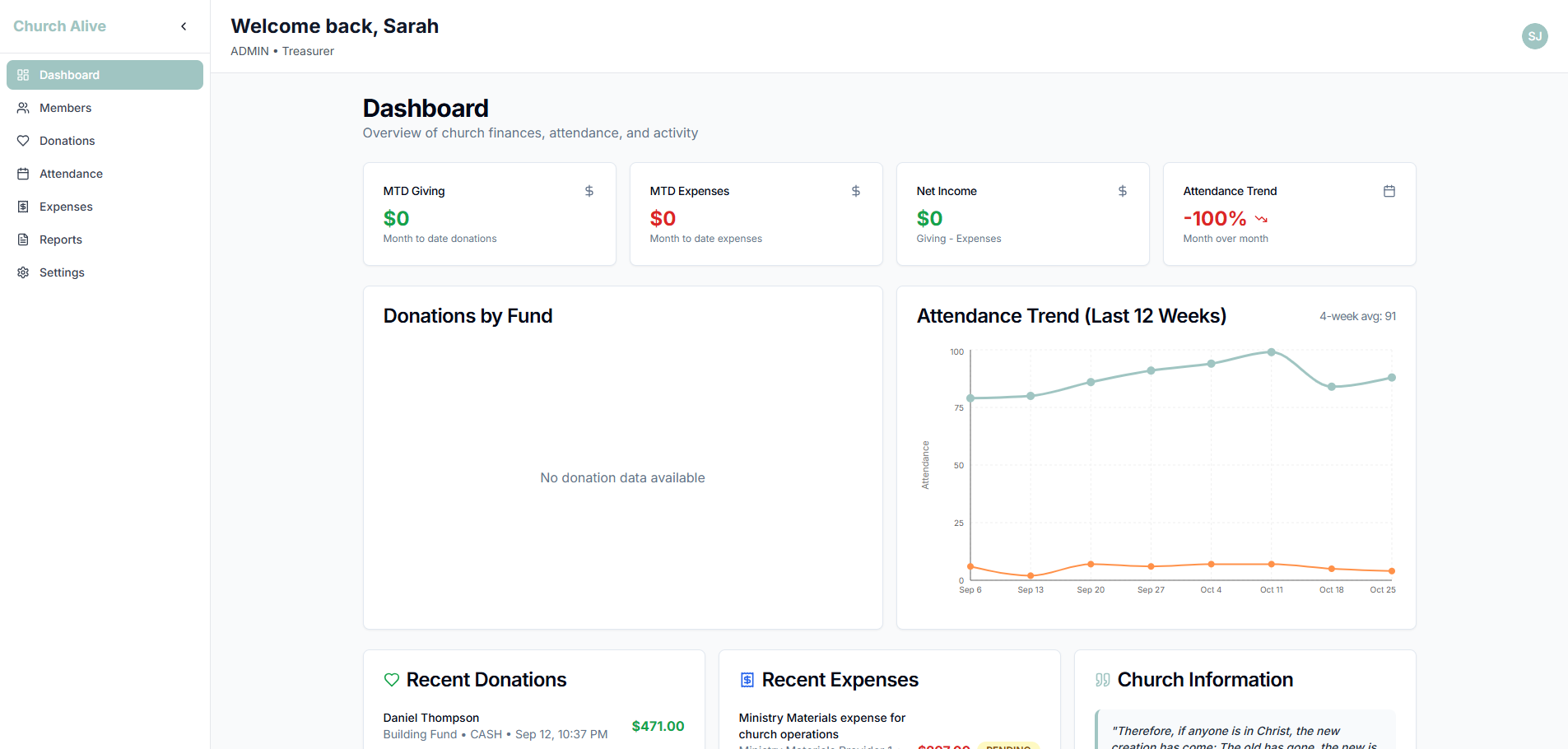Click the banknote icon beside Recent Expenses

747,680
